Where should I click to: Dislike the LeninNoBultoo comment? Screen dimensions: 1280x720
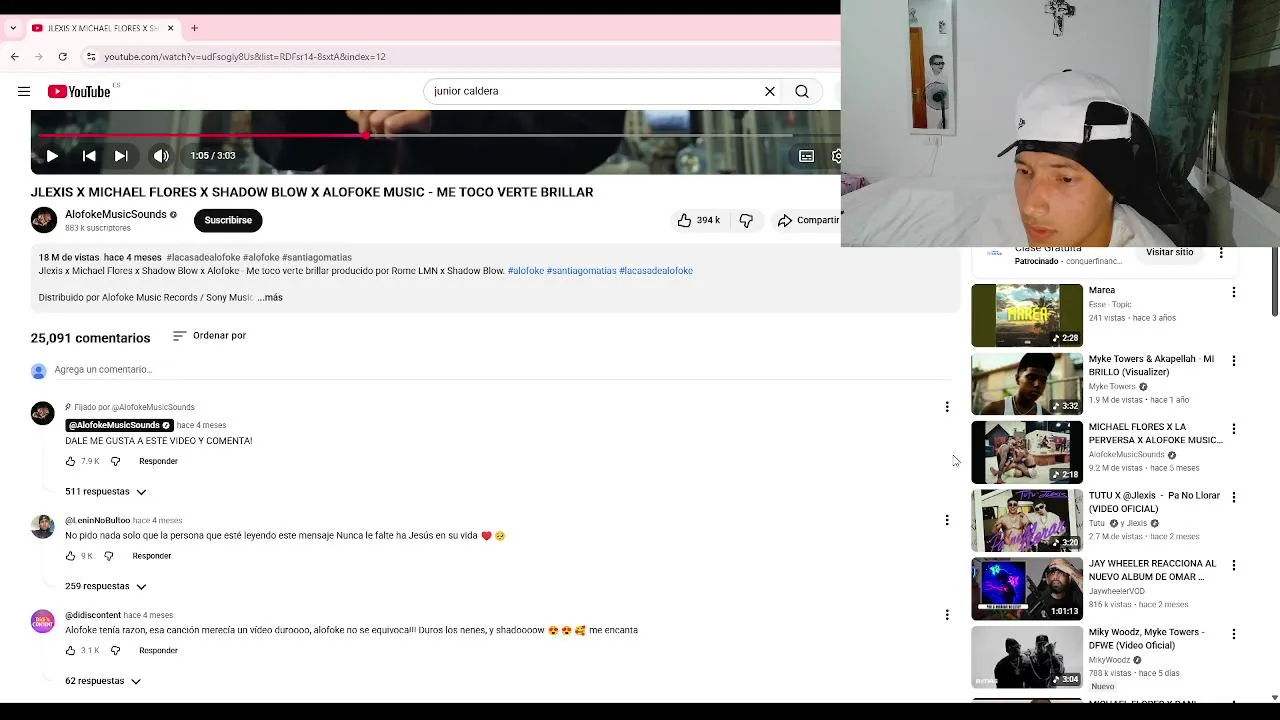point(109,556)
